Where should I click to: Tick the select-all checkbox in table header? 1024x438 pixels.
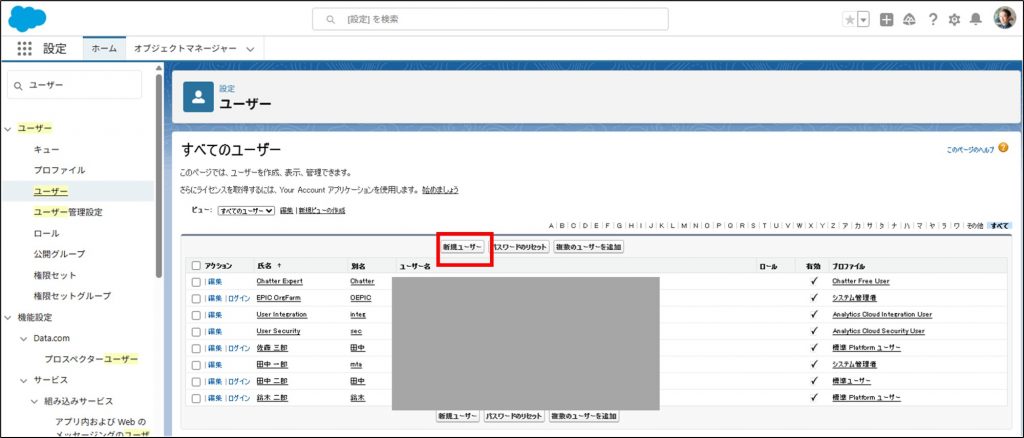(196, 266)
